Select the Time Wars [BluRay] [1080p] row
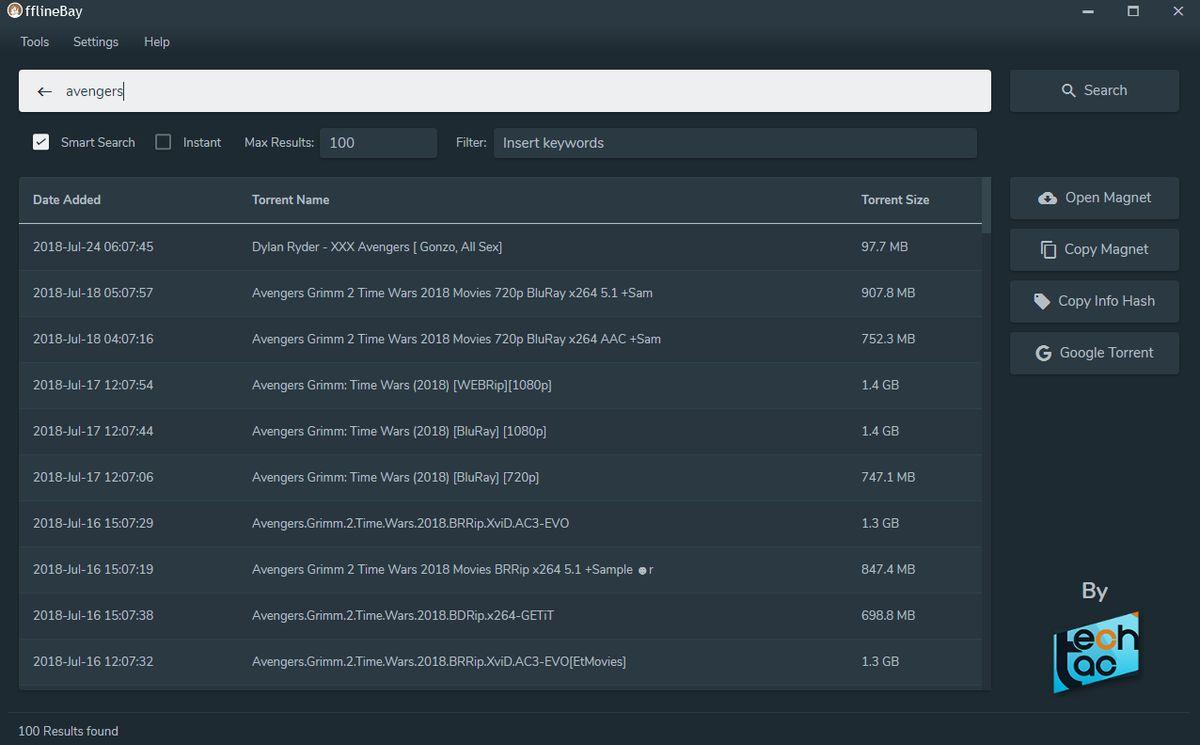 coord(500,431)
